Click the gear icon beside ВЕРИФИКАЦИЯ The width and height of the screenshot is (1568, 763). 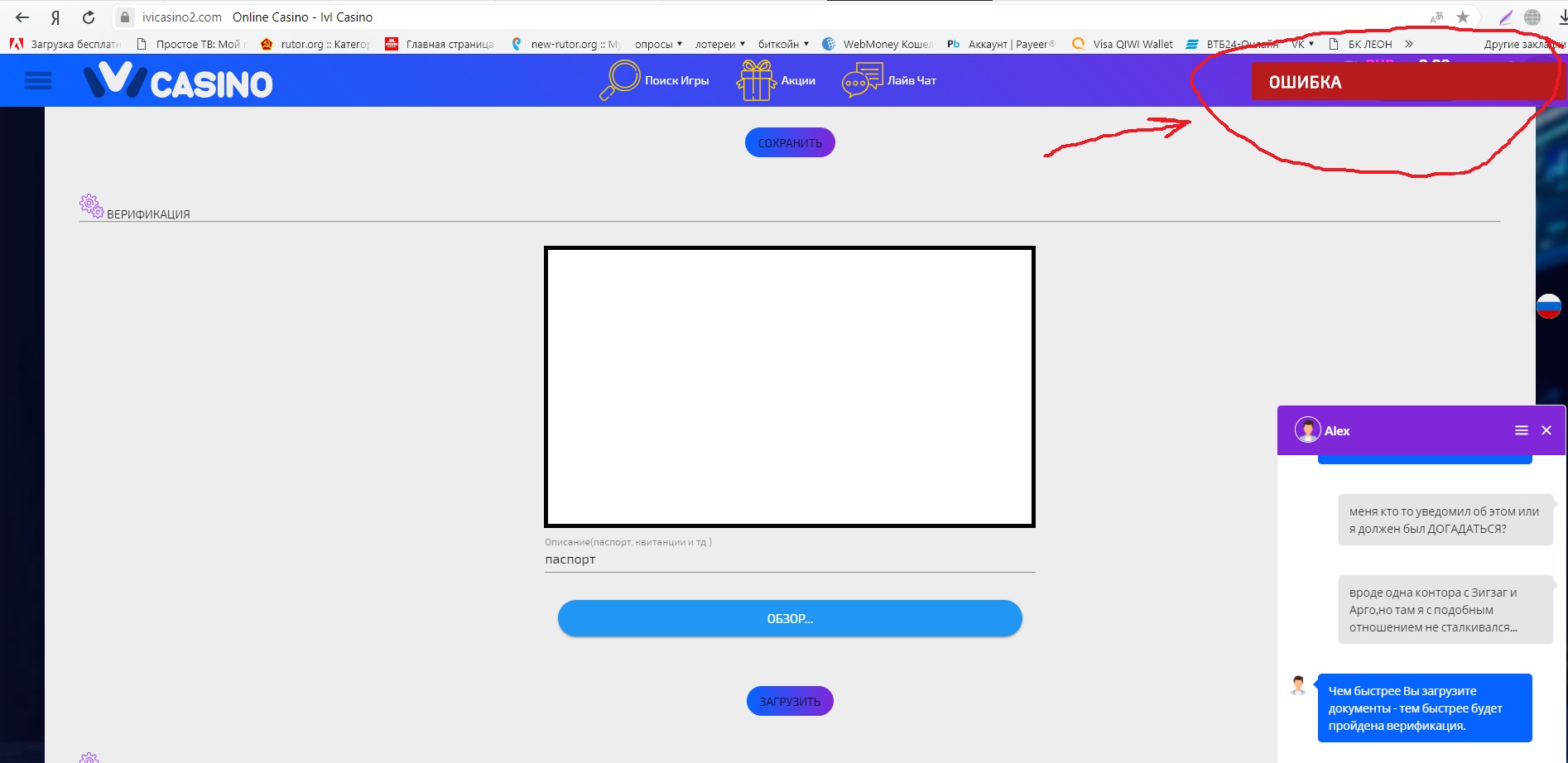point(91,206)
